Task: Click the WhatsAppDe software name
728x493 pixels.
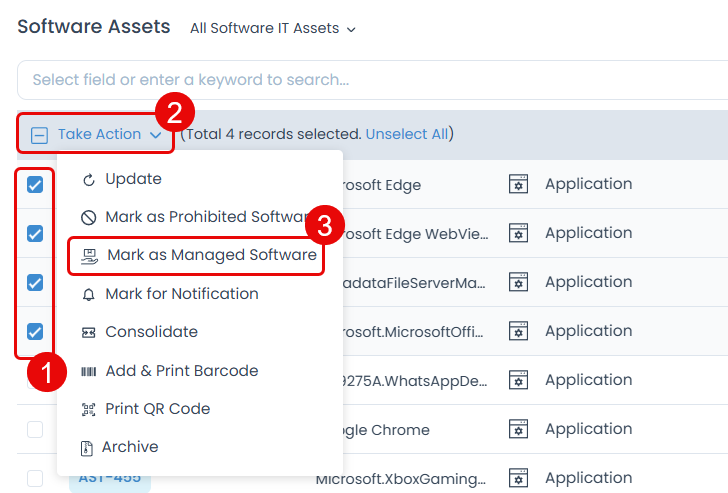Action: 415,381
